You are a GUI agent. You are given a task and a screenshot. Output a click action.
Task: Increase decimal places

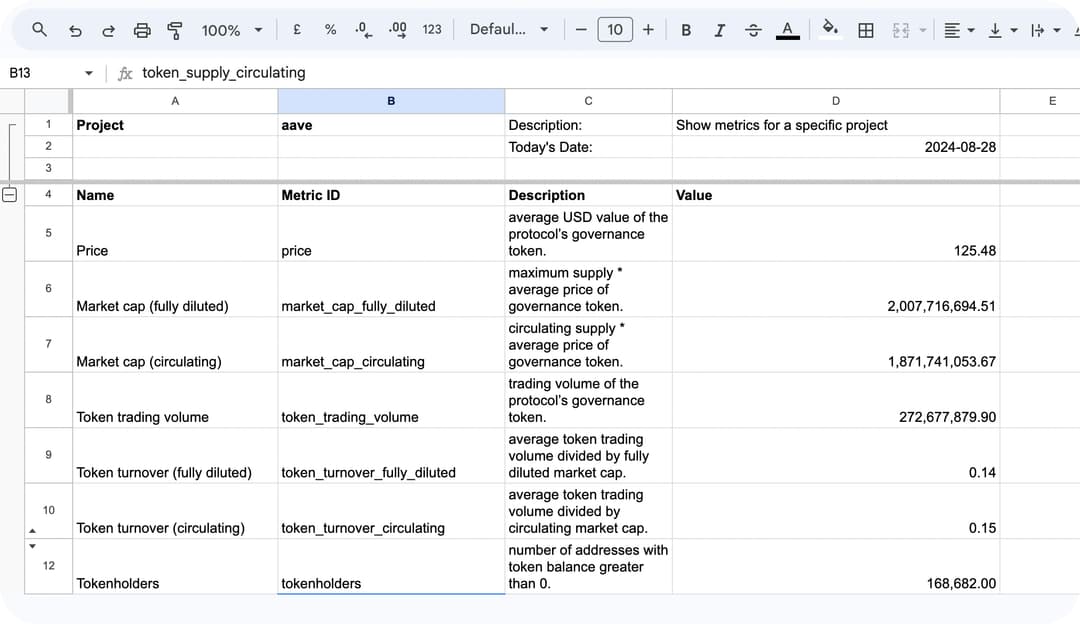[x=397, y=30]
